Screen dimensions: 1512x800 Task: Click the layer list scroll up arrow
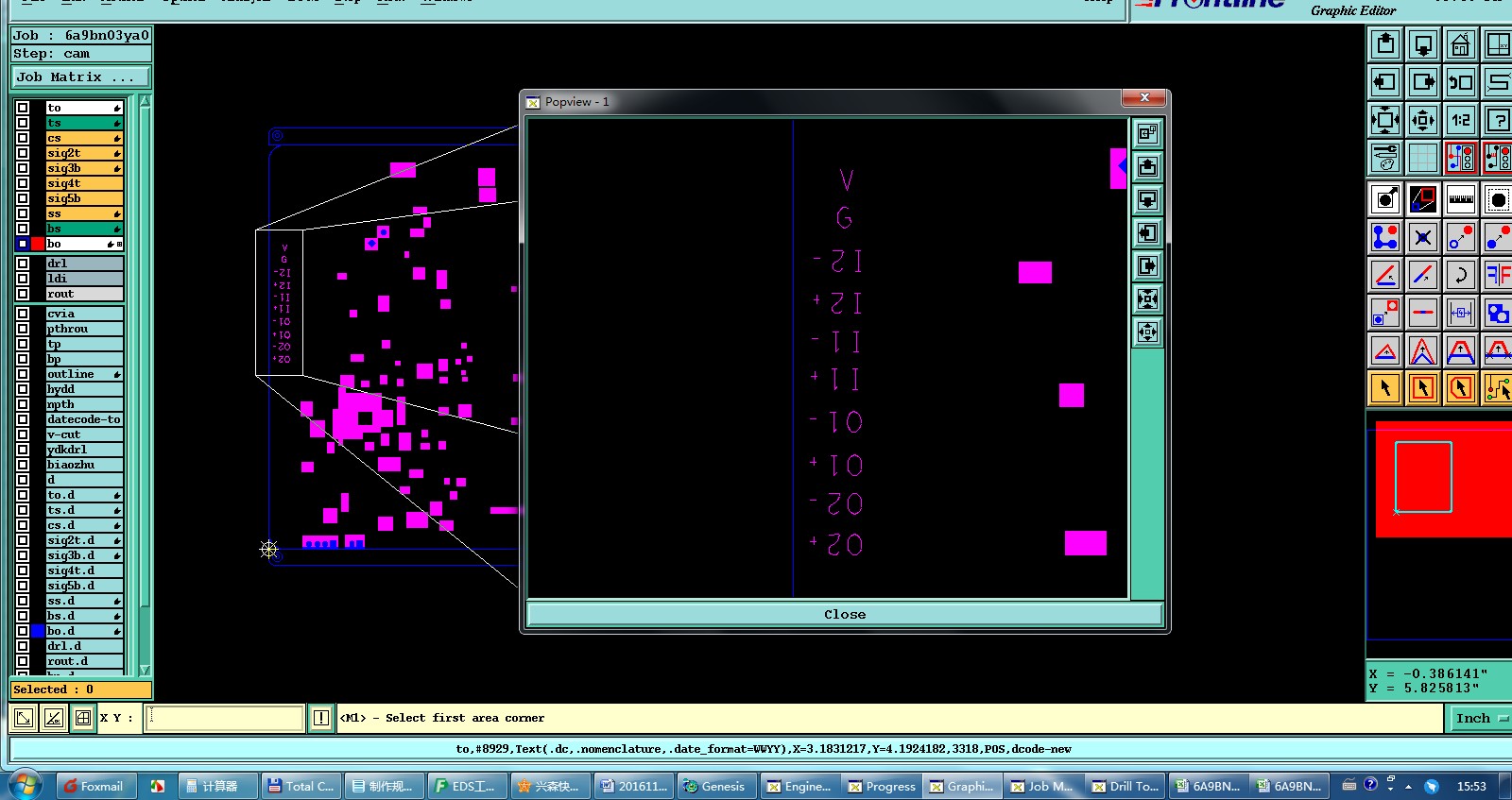pyautogui.click(x=145, y=101)
